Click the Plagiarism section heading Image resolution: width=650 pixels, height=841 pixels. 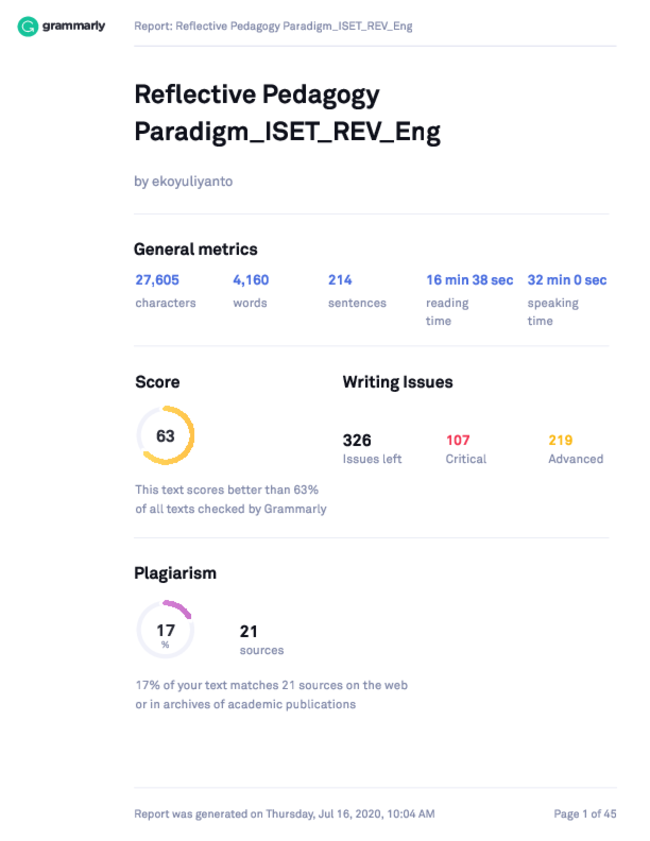[175, 573]
